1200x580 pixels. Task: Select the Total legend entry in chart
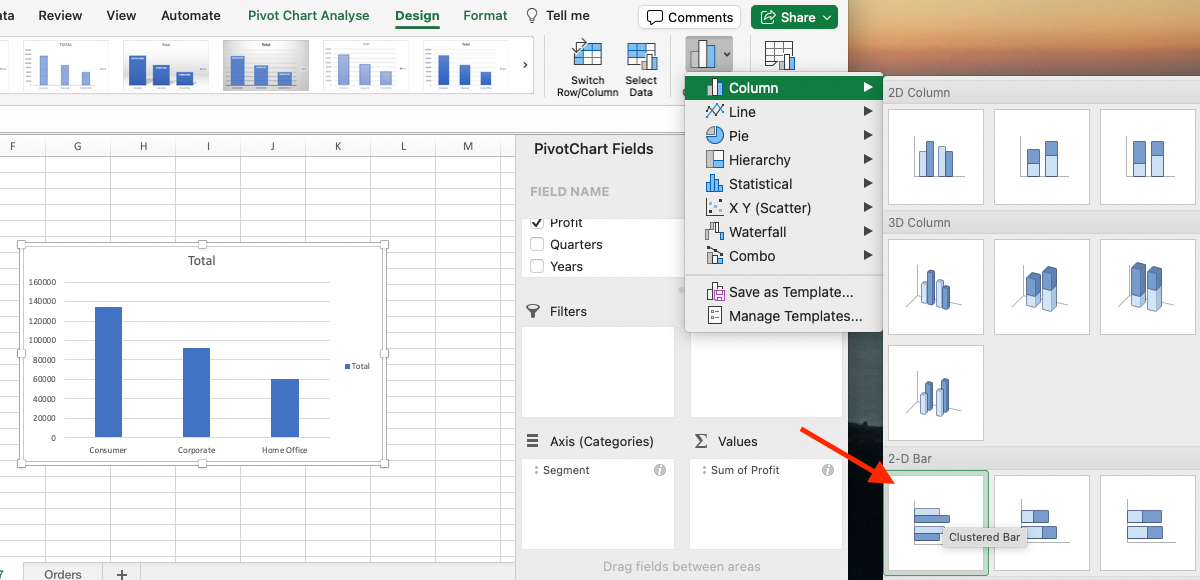(357, 366)
